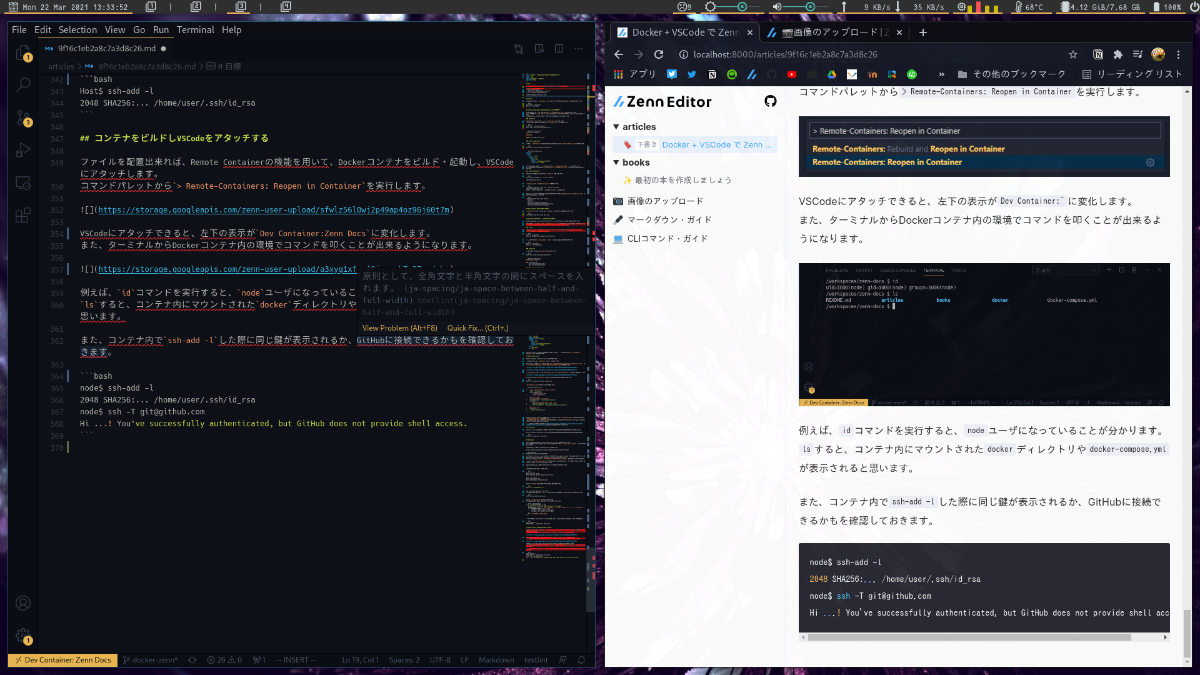
Task: Open the Selection menu in VS Code
Action: tap(77, 30)
